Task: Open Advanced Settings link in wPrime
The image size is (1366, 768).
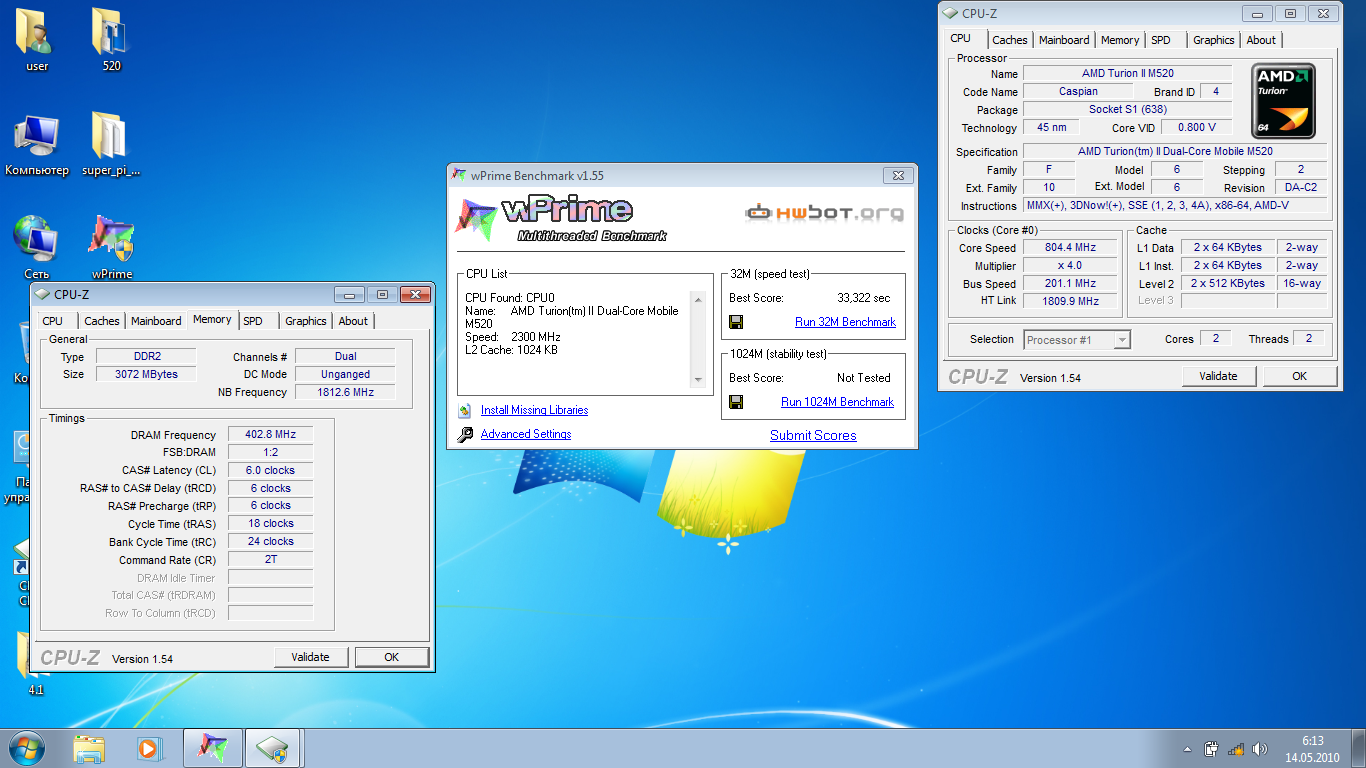Action: pyautogui.click(x=526, y=434)
